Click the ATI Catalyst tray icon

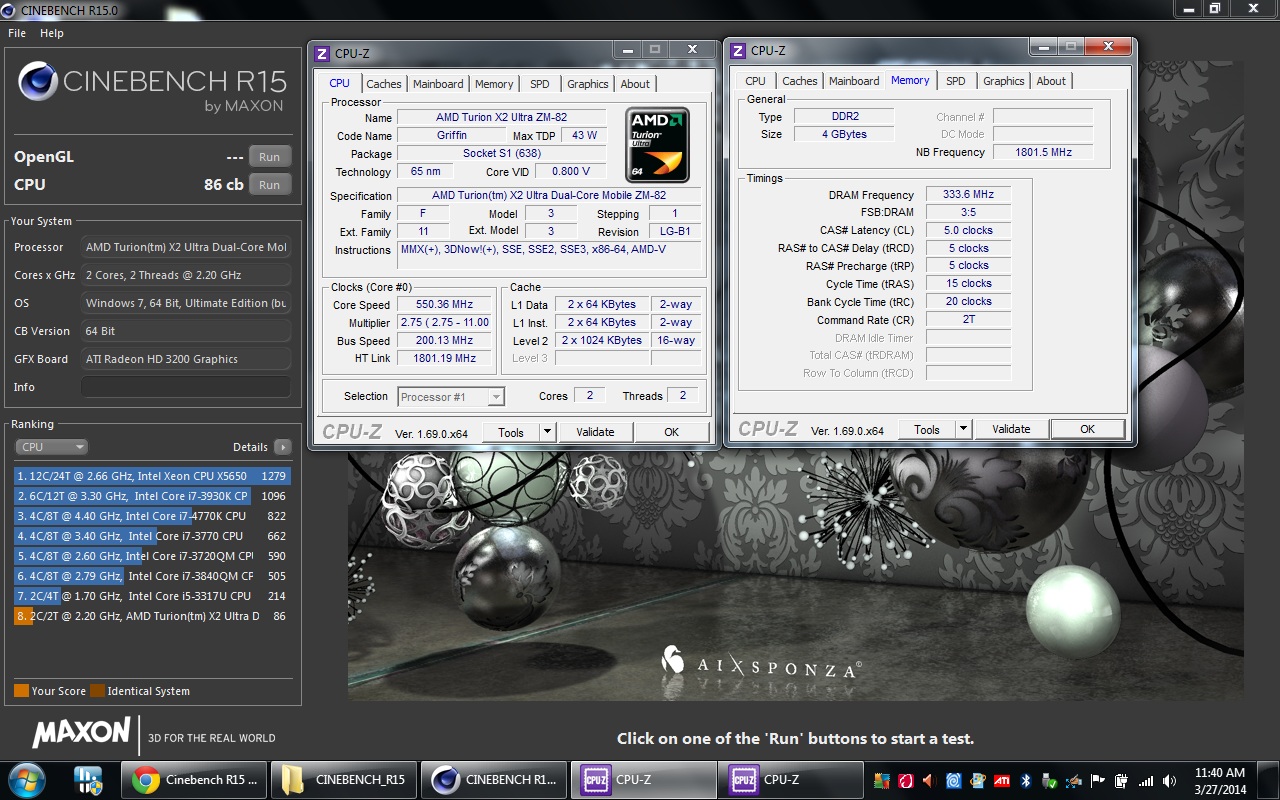(x=1002, y=781)
